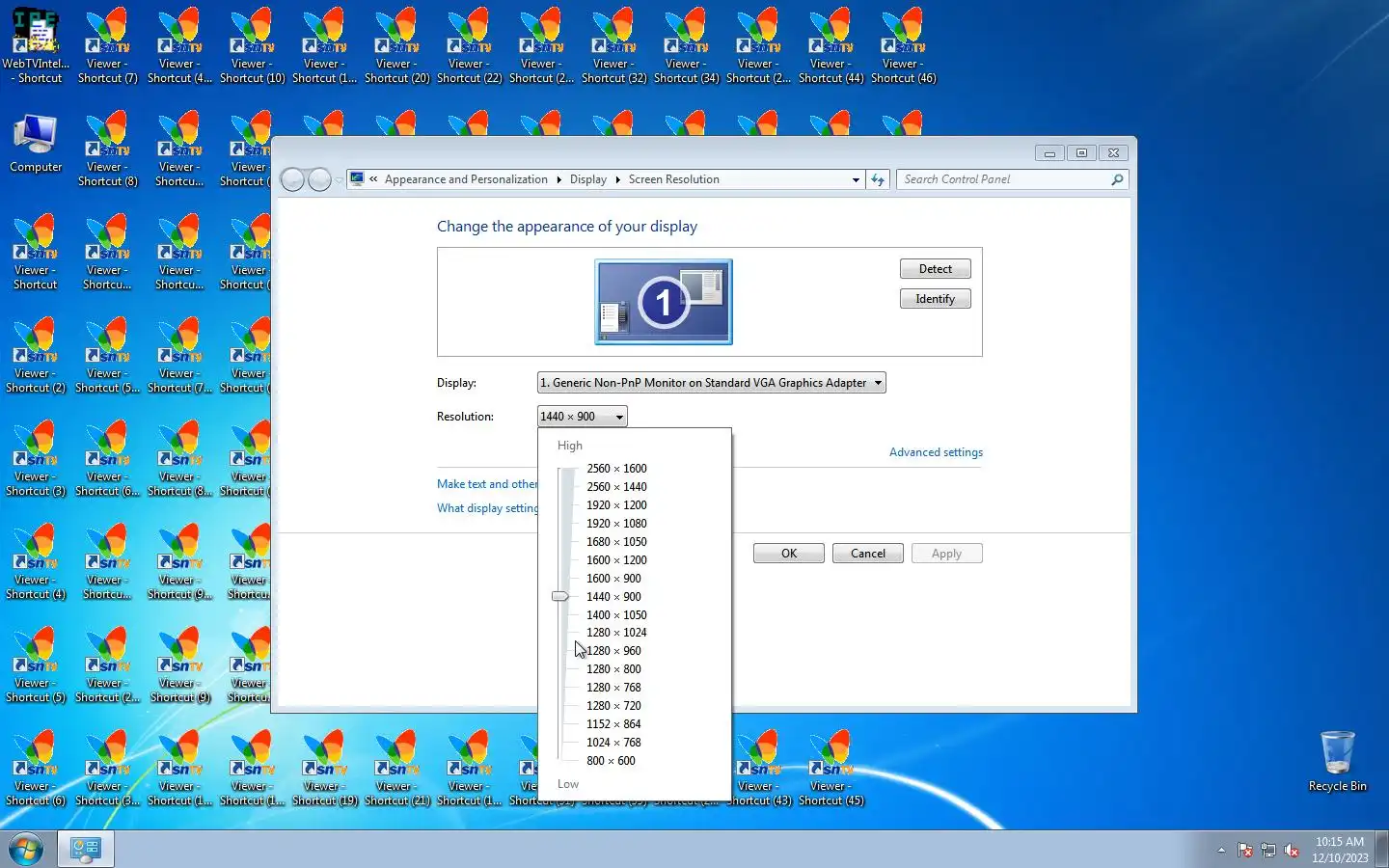Select Viewer - Shortcut (43) desktop icon
1389x868 pixels.
pos(758,768)
